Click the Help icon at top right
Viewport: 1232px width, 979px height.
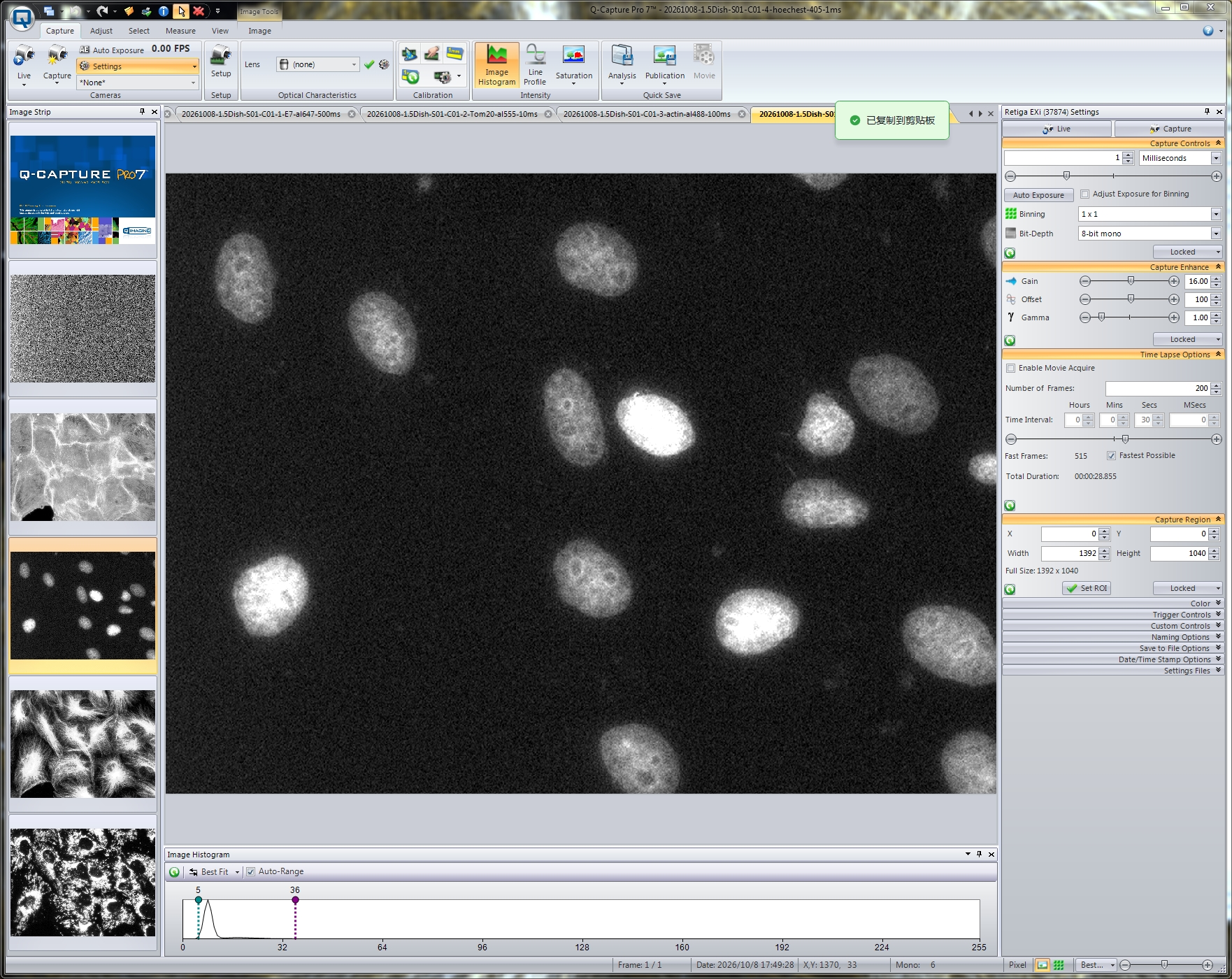click(1208, 31)
